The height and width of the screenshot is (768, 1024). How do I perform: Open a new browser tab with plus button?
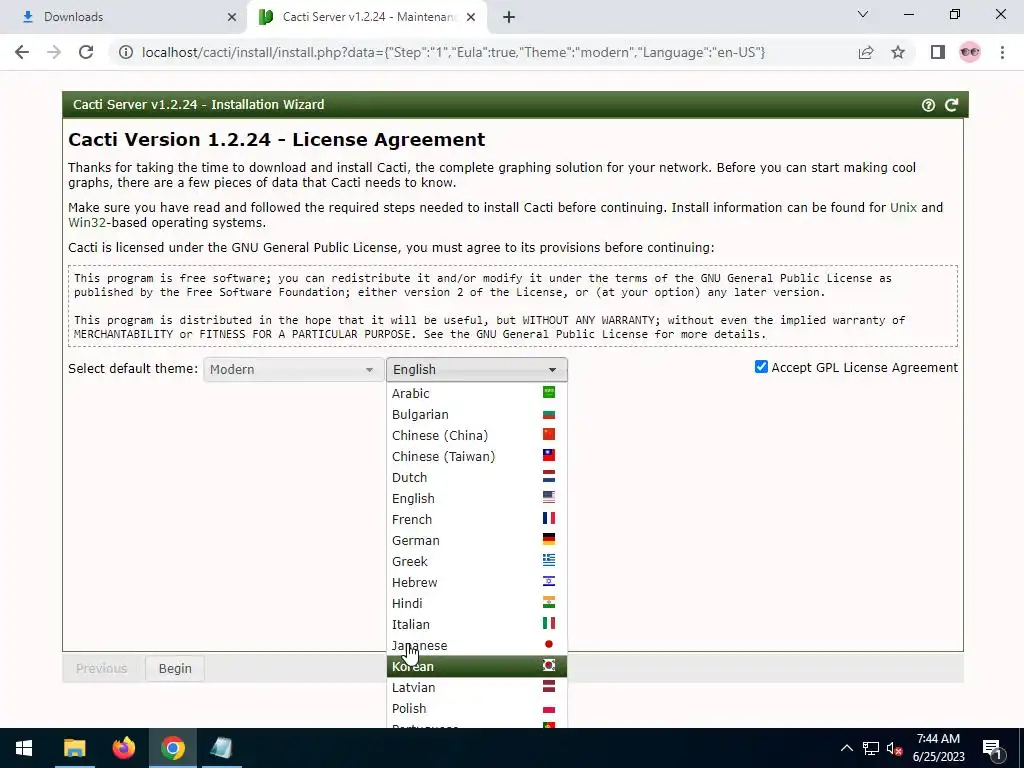pos(509,17)
